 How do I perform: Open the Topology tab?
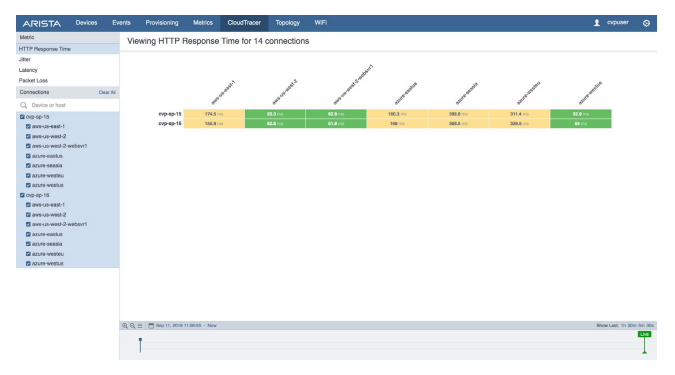tap(288, 23)
